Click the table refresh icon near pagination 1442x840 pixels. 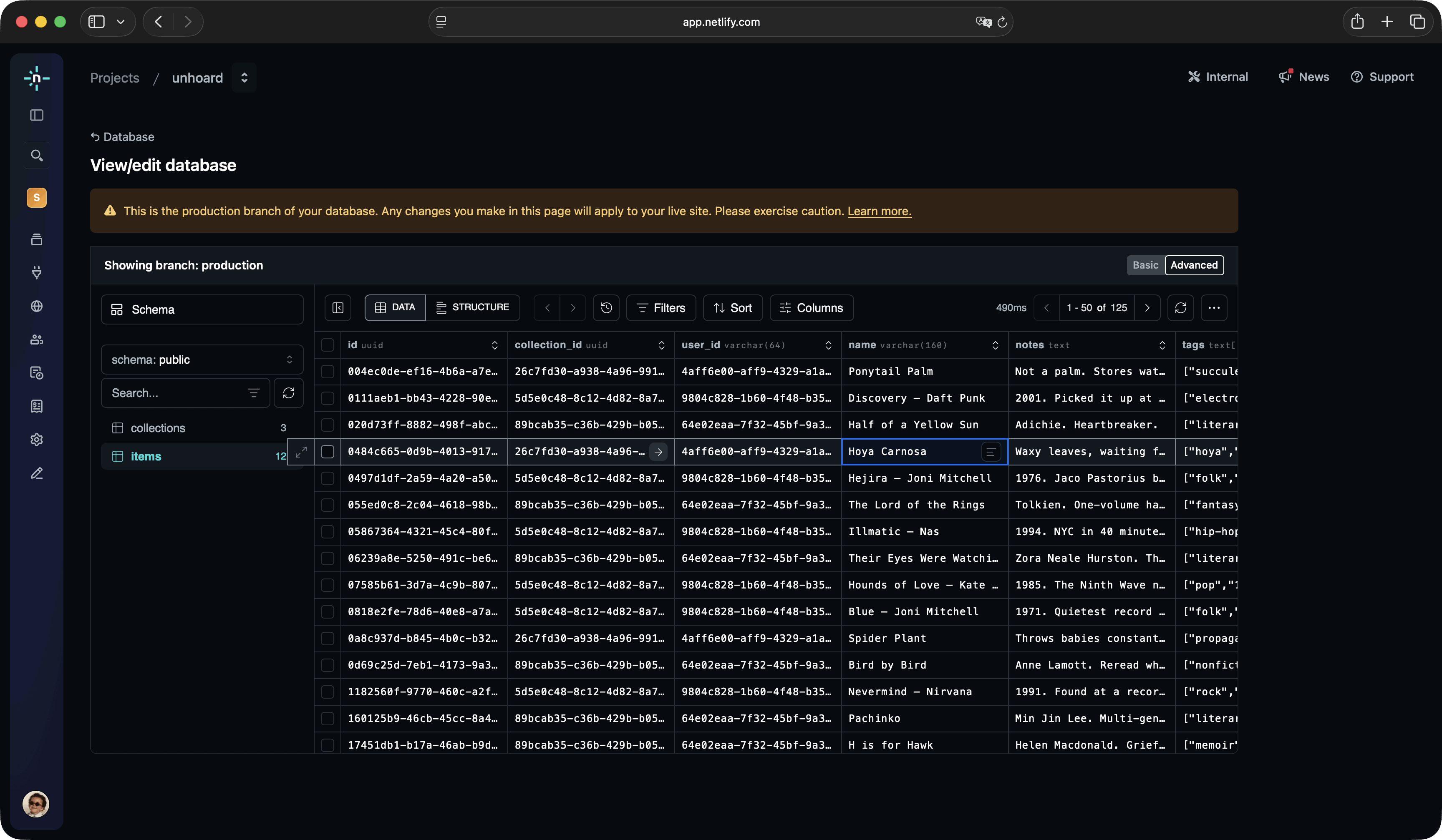tap(1180, 308)
